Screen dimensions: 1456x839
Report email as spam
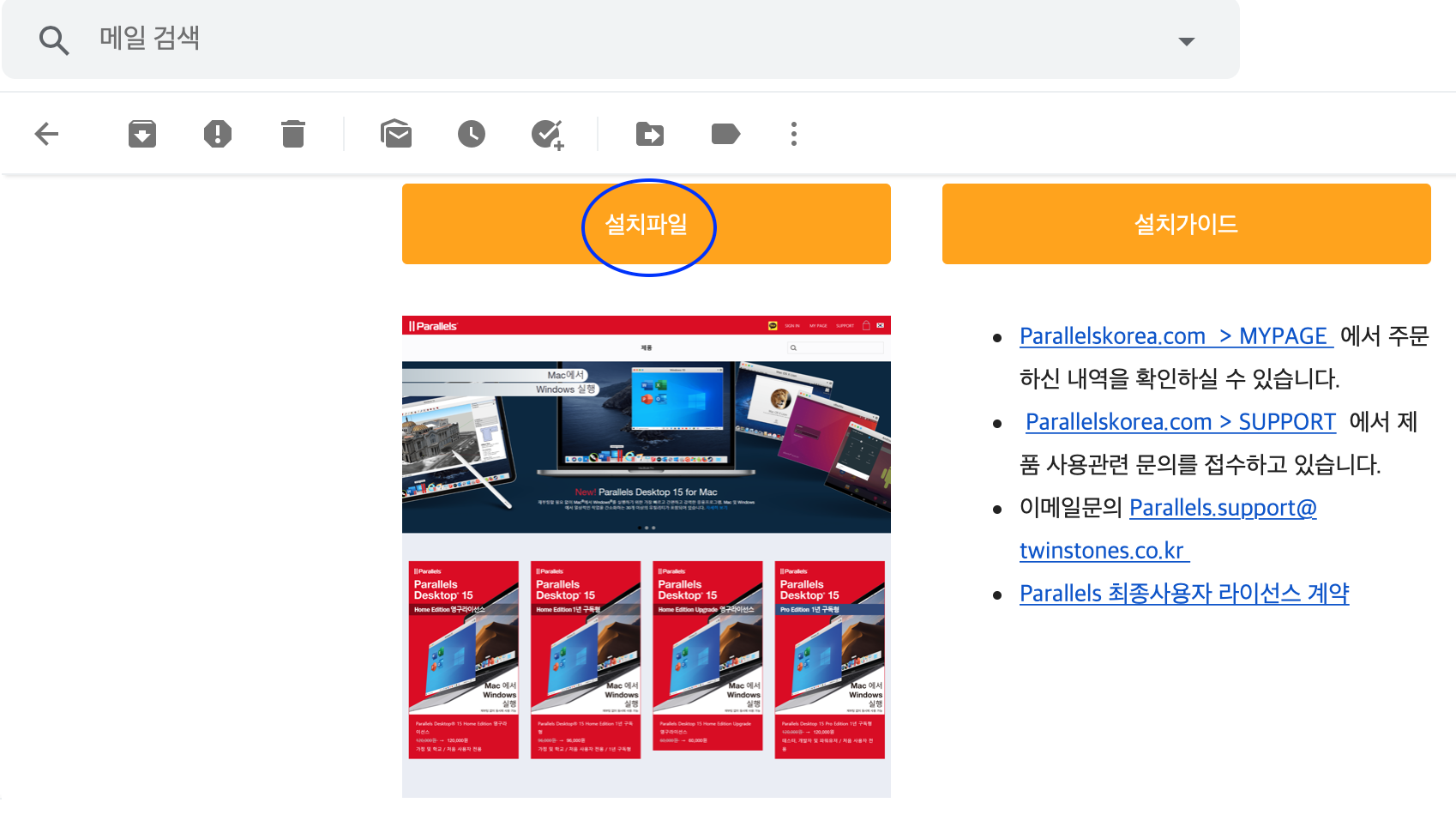point(218,134)
